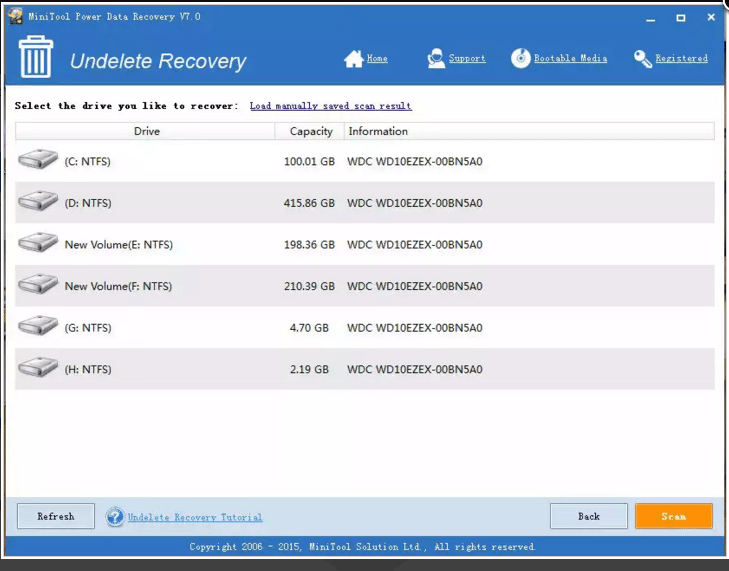Click the 198.36 GB capacity value
729x571 pixels.
click(x=309, y=245)
